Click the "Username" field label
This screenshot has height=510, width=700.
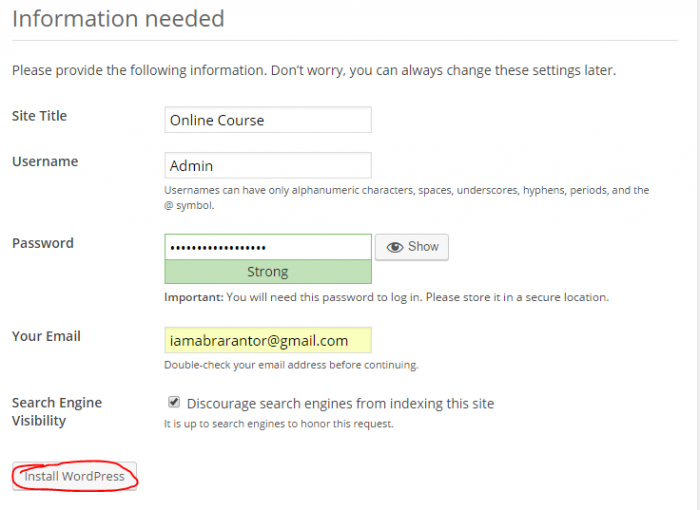(44, 162)
